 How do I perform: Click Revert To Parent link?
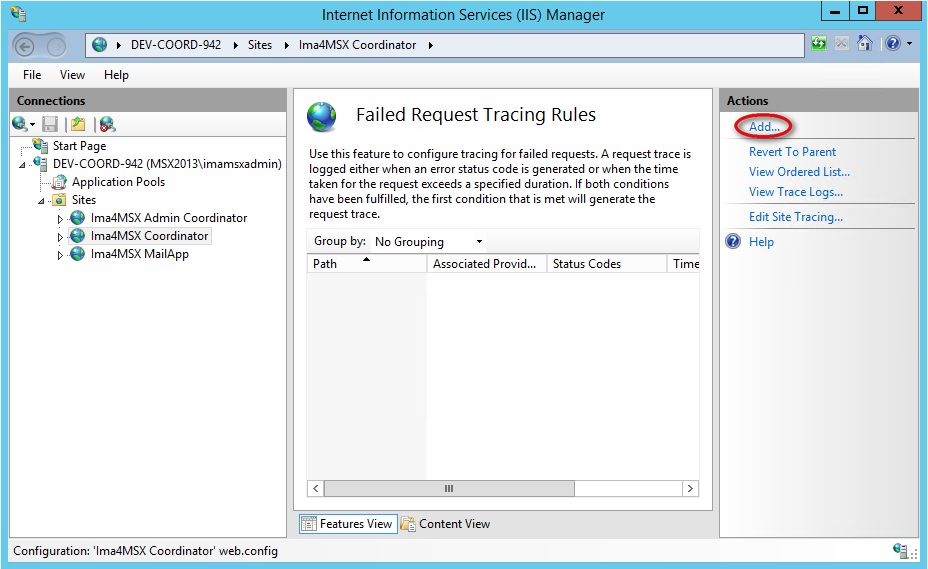(x=792, y=152)
